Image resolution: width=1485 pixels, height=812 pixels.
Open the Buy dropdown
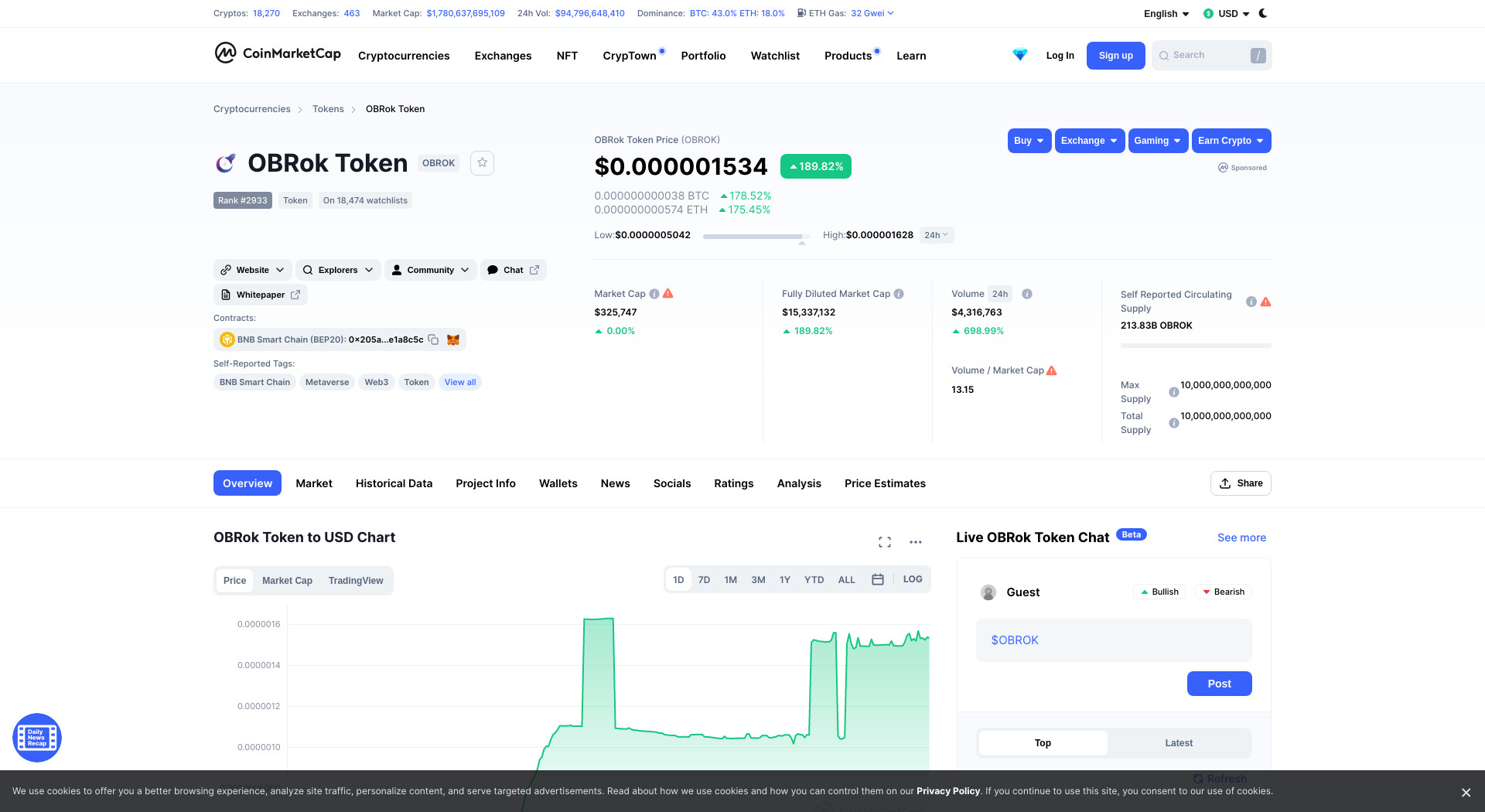click(1029, 141)
